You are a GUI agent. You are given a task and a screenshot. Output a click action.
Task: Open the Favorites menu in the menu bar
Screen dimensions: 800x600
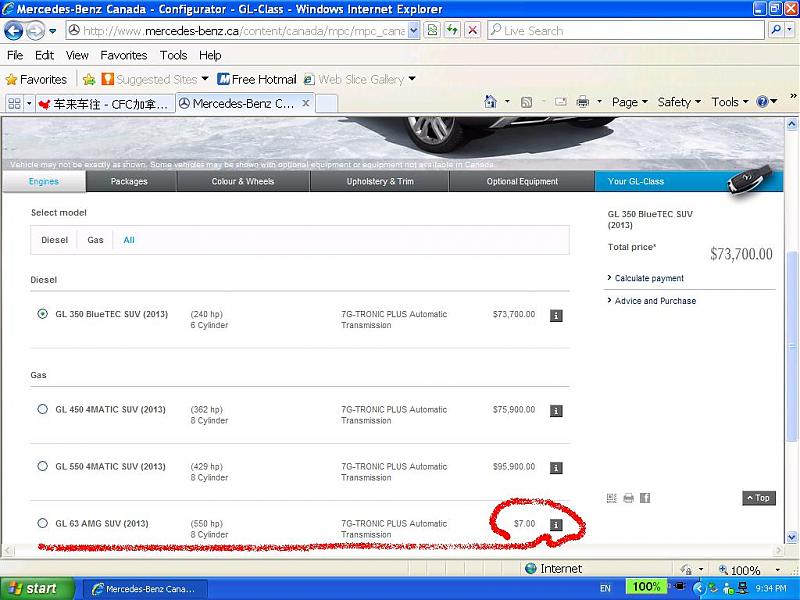point(123,55)
